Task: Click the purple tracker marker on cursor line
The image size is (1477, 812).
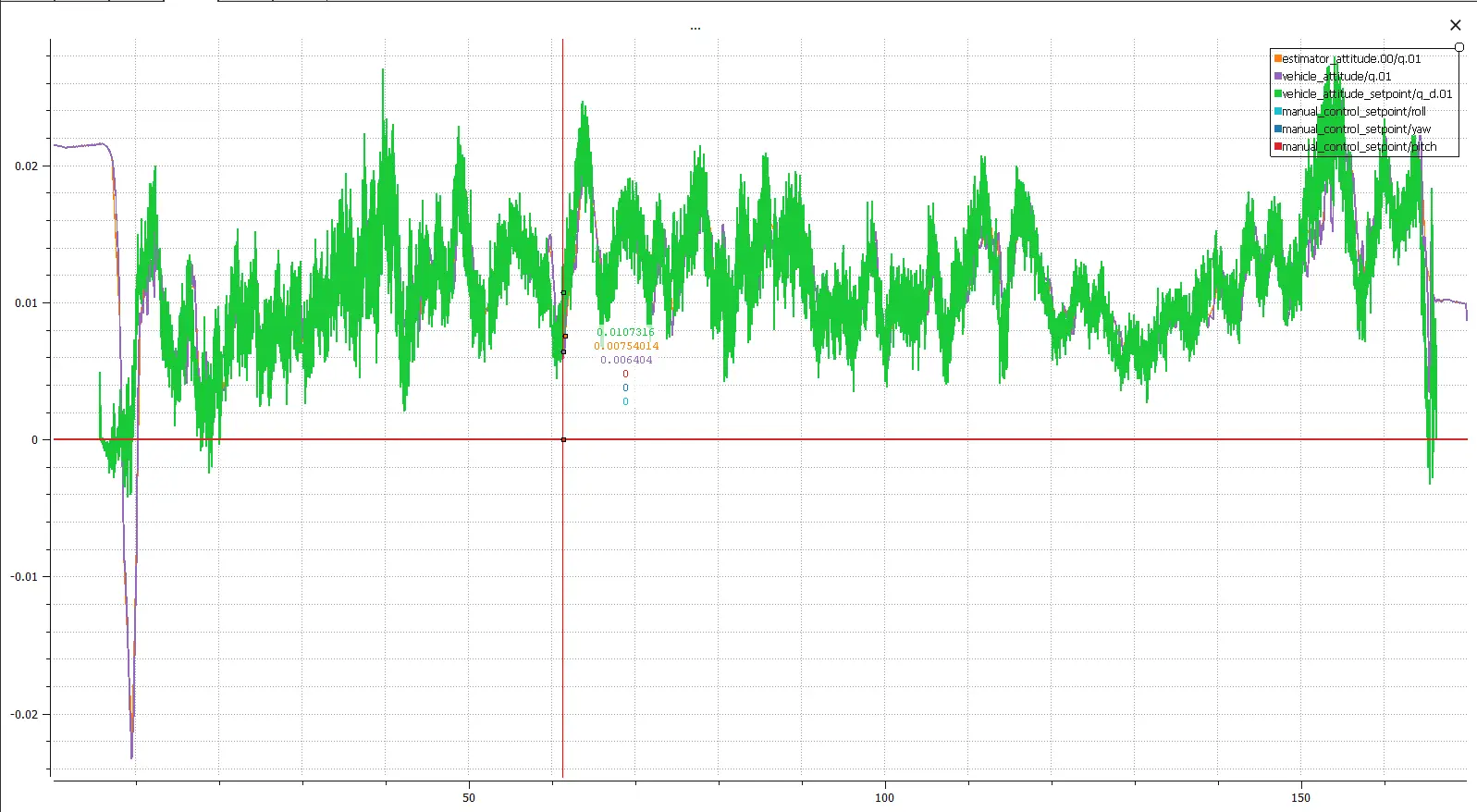Action: [563, 351]
